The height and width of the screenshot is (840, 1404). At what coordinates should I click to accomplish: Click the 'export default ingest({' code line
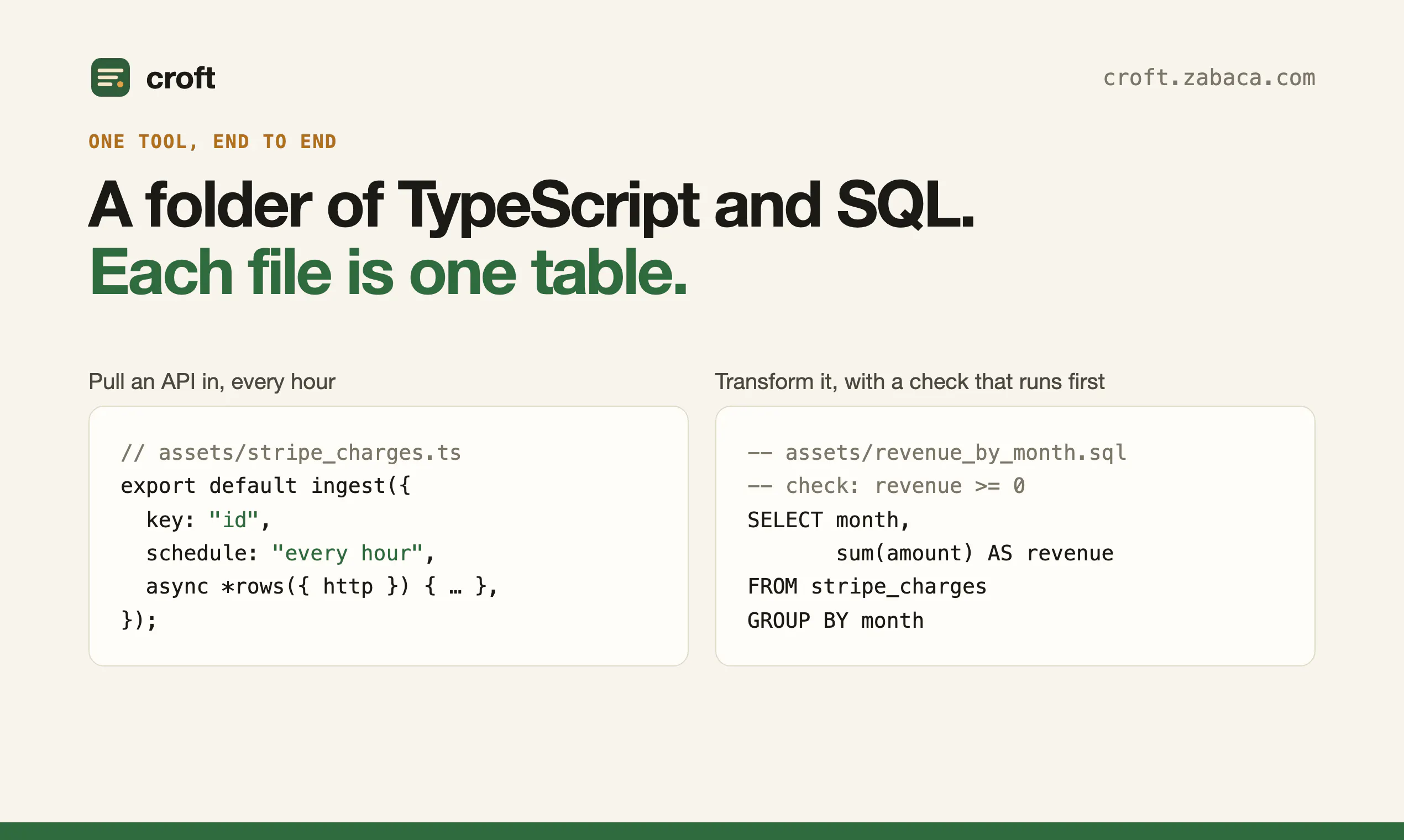(x=265, y=486)
